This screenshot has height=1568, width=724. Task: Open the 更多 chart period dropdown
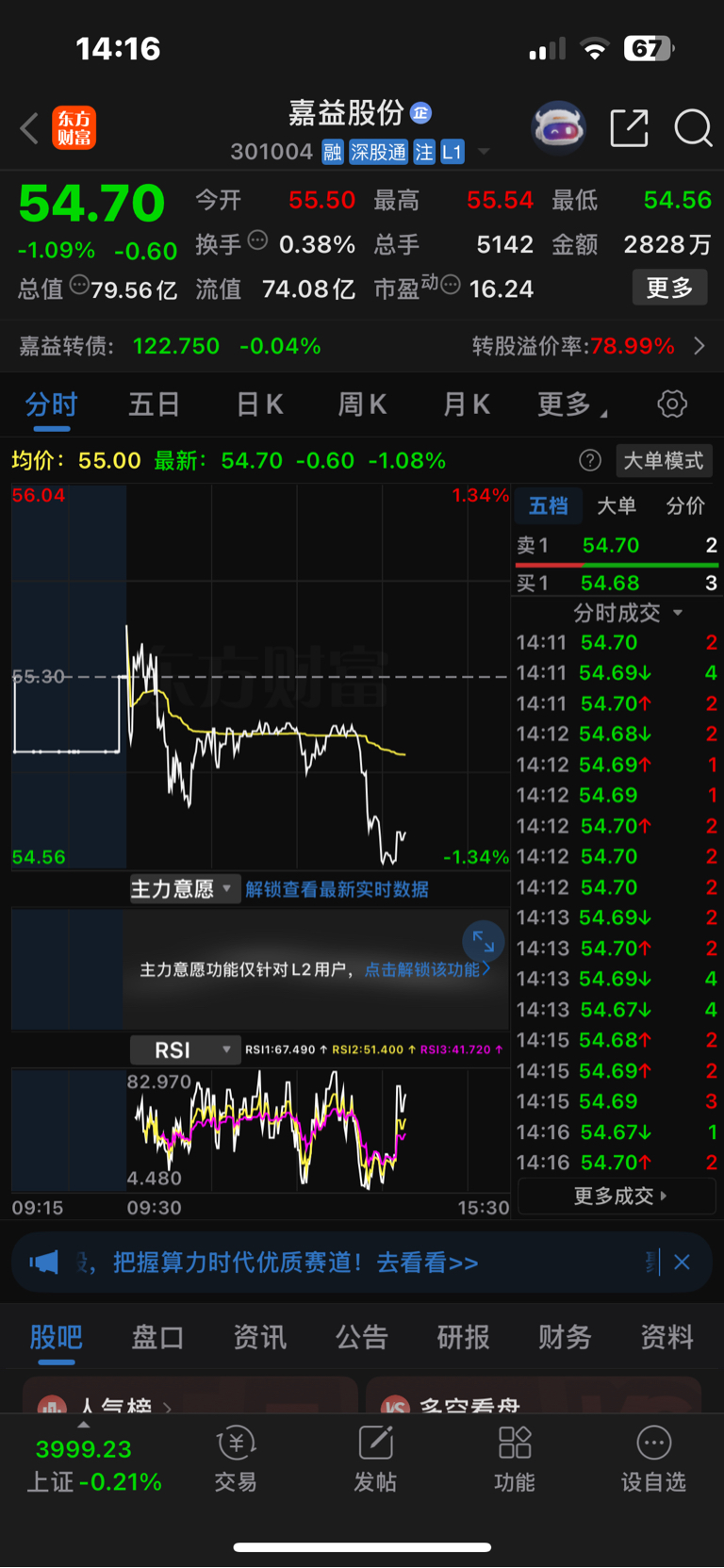point(572,404)
